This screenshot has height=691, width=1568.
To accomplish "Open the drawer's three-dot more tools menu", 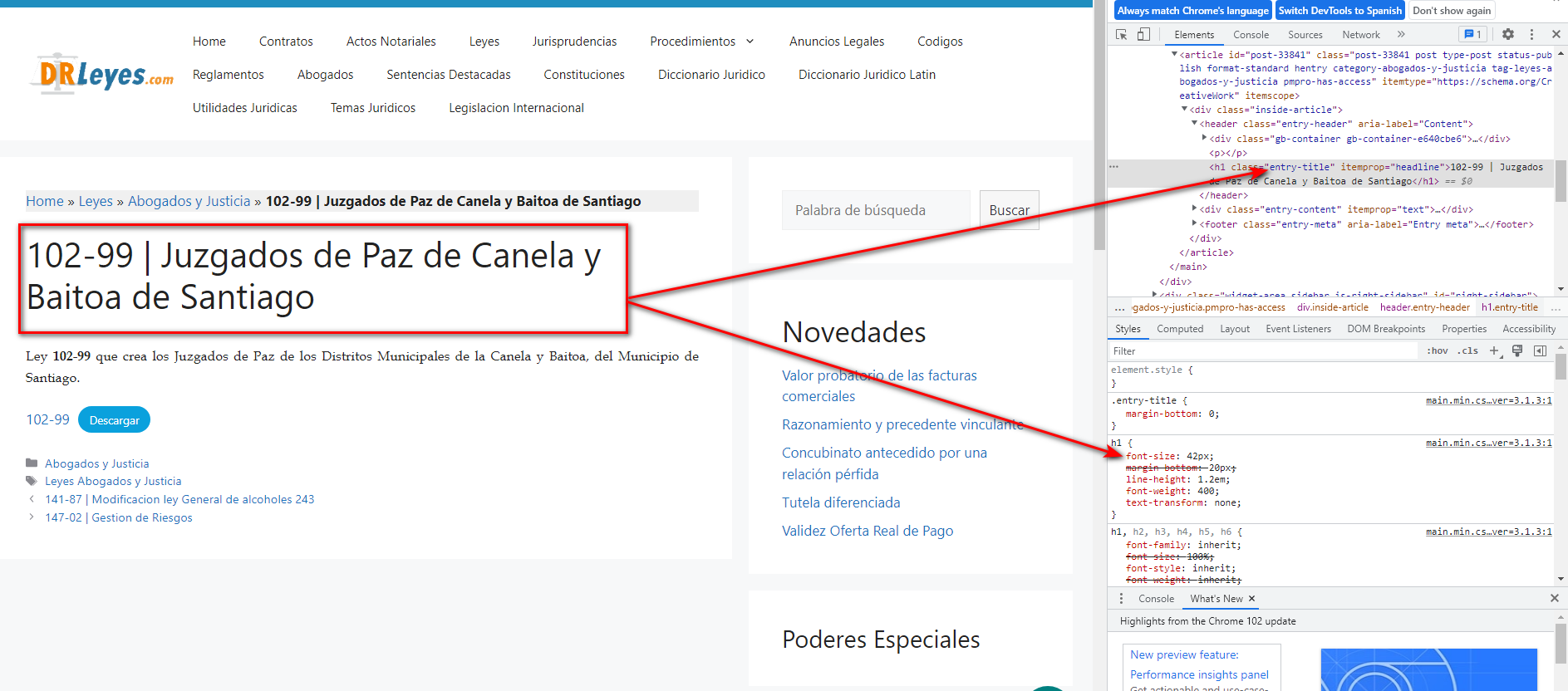I will tap(1121, 598).
